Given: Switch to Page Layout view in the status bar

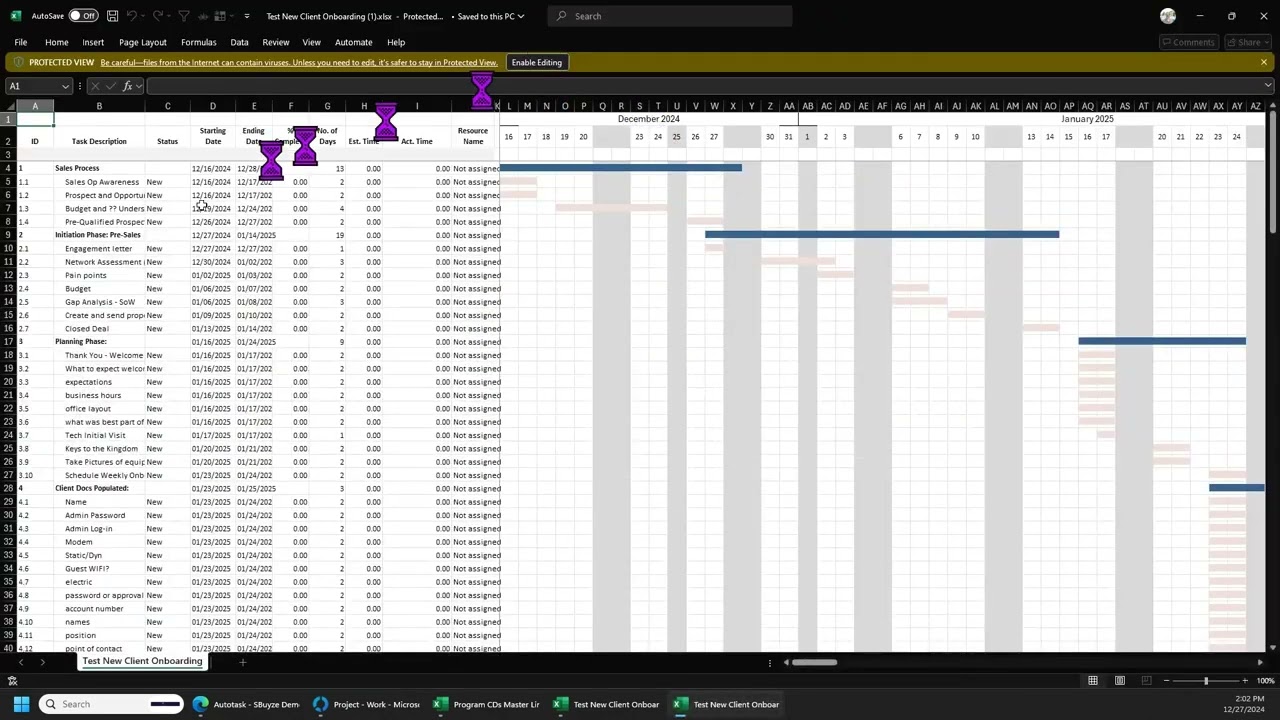Looking at the screenshot, I should 1120,681.
